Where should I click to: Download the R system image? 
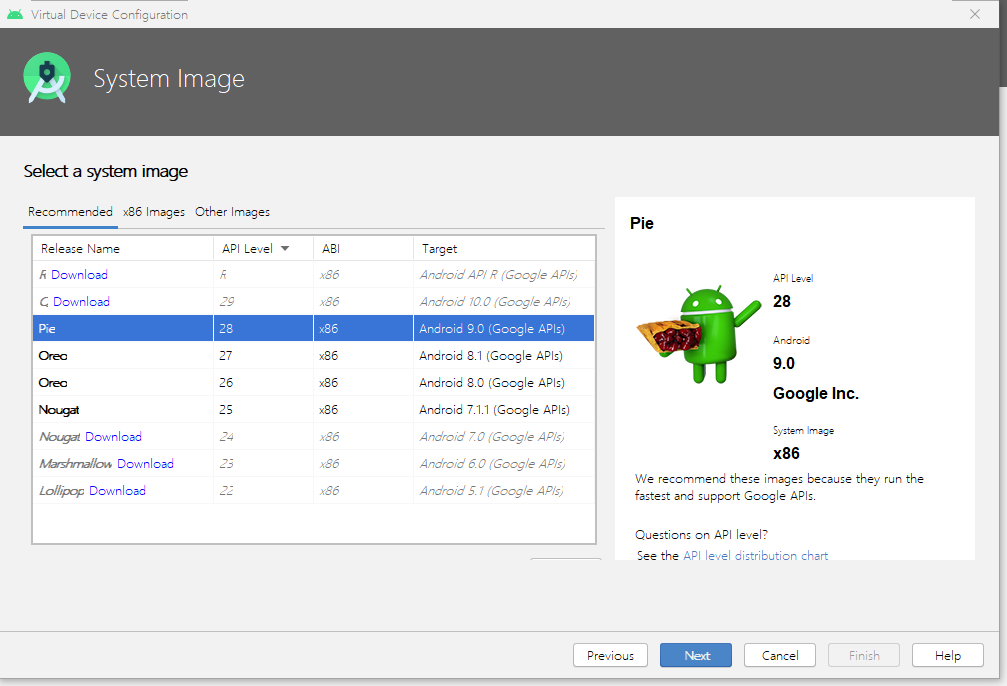[79, 274]
